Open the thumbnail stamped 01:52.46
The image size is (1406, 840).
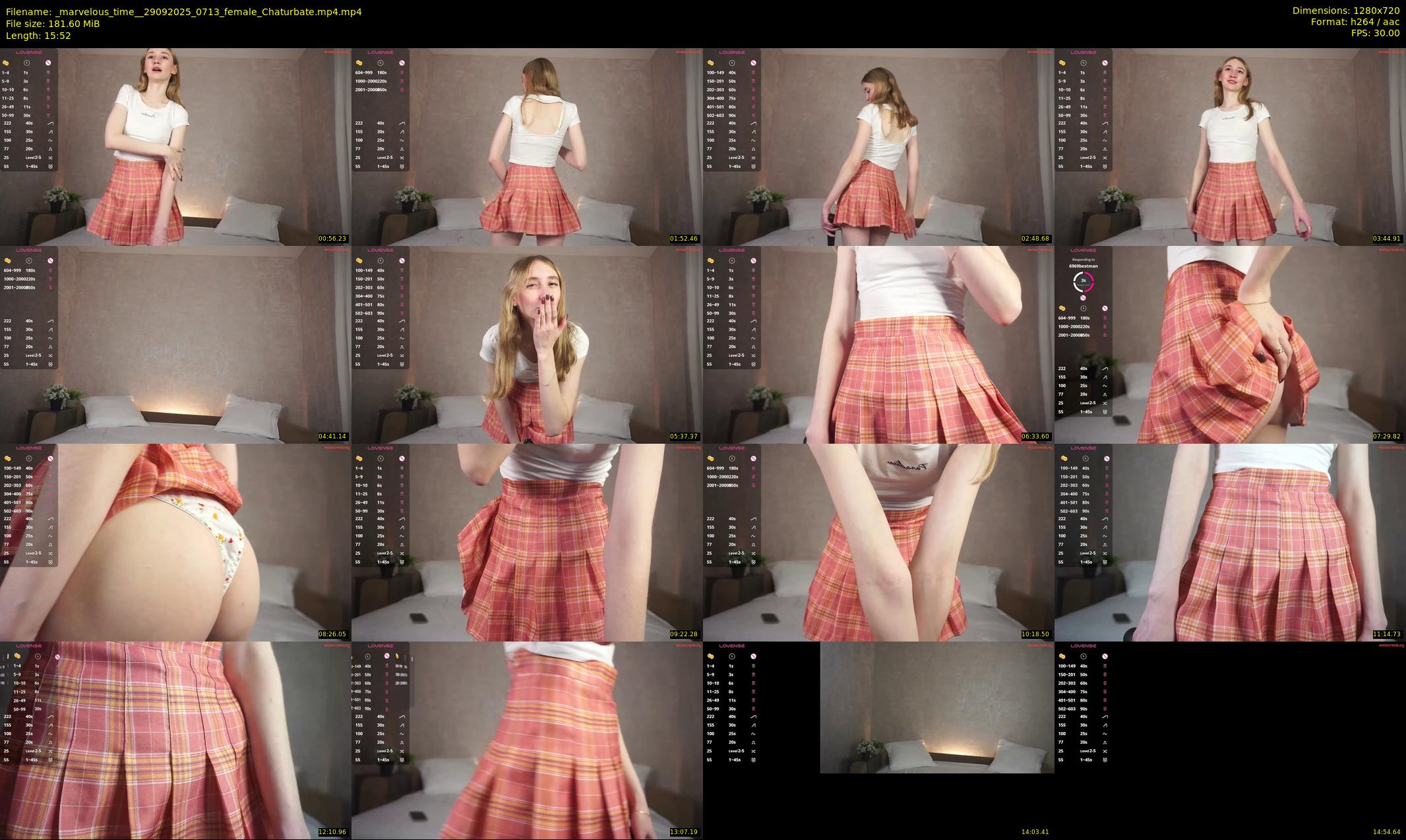(x=527, y=146)
